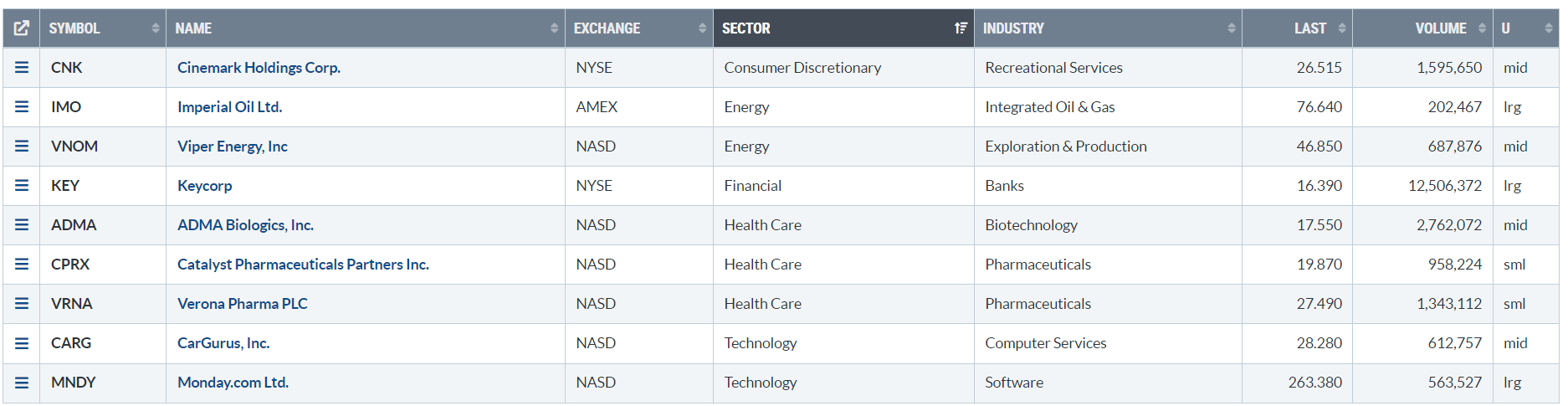
Task: Click the open-in-new-window icon in header
Action: tap(22, 28)
